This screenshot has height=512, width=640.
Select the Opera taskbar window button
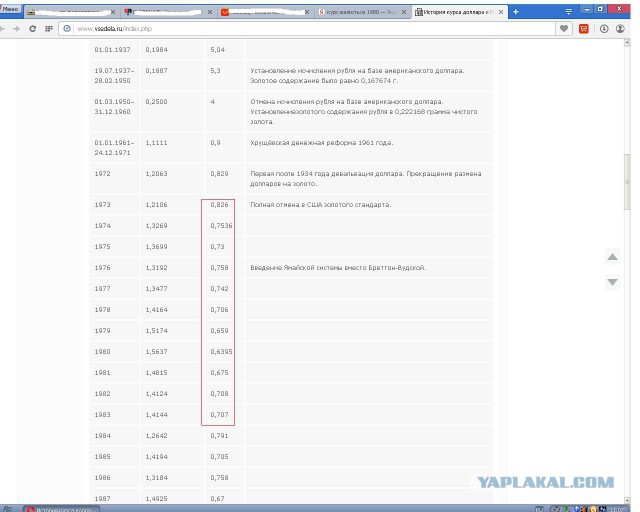tap(61, 509)
